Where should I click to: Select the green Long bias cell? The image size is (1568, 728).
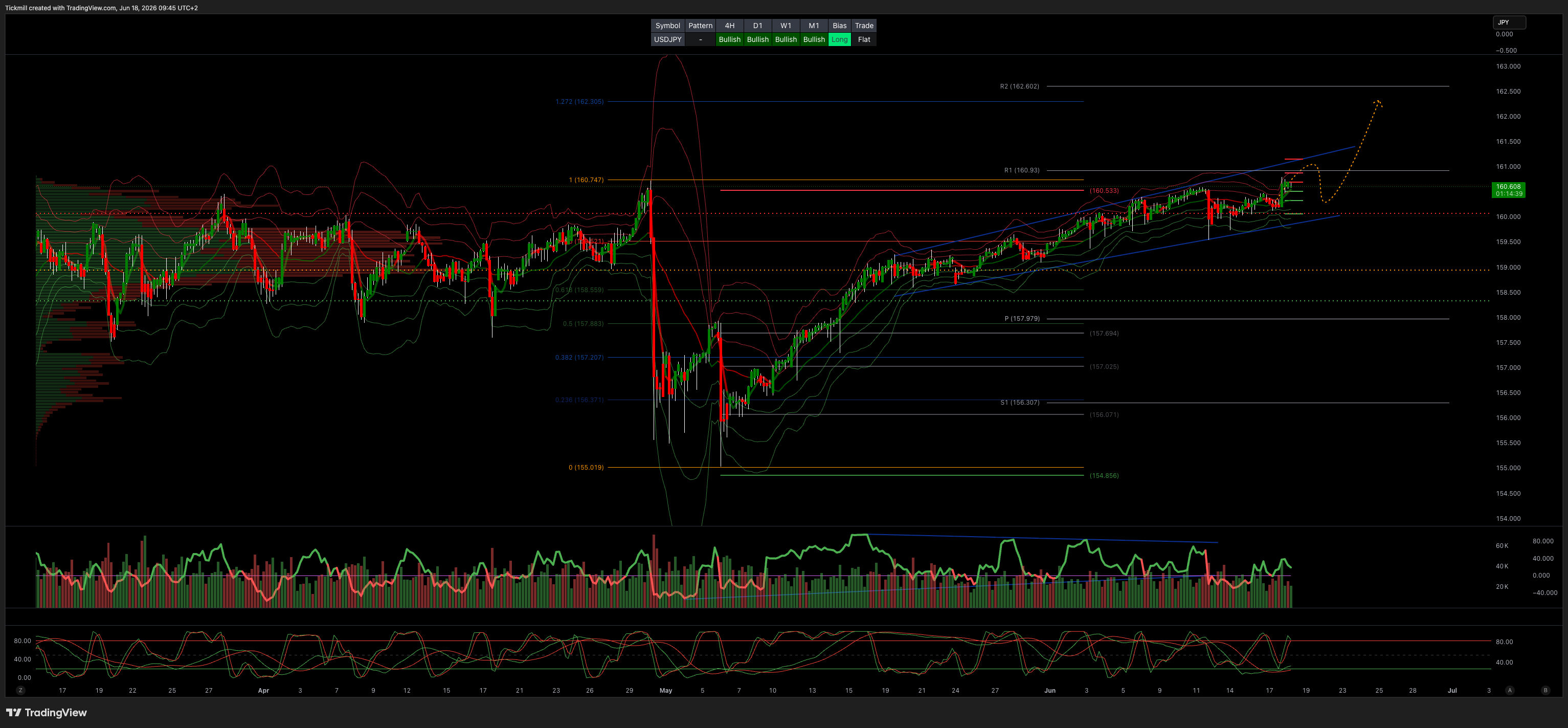pyautogui.click(x=839, y=39)
